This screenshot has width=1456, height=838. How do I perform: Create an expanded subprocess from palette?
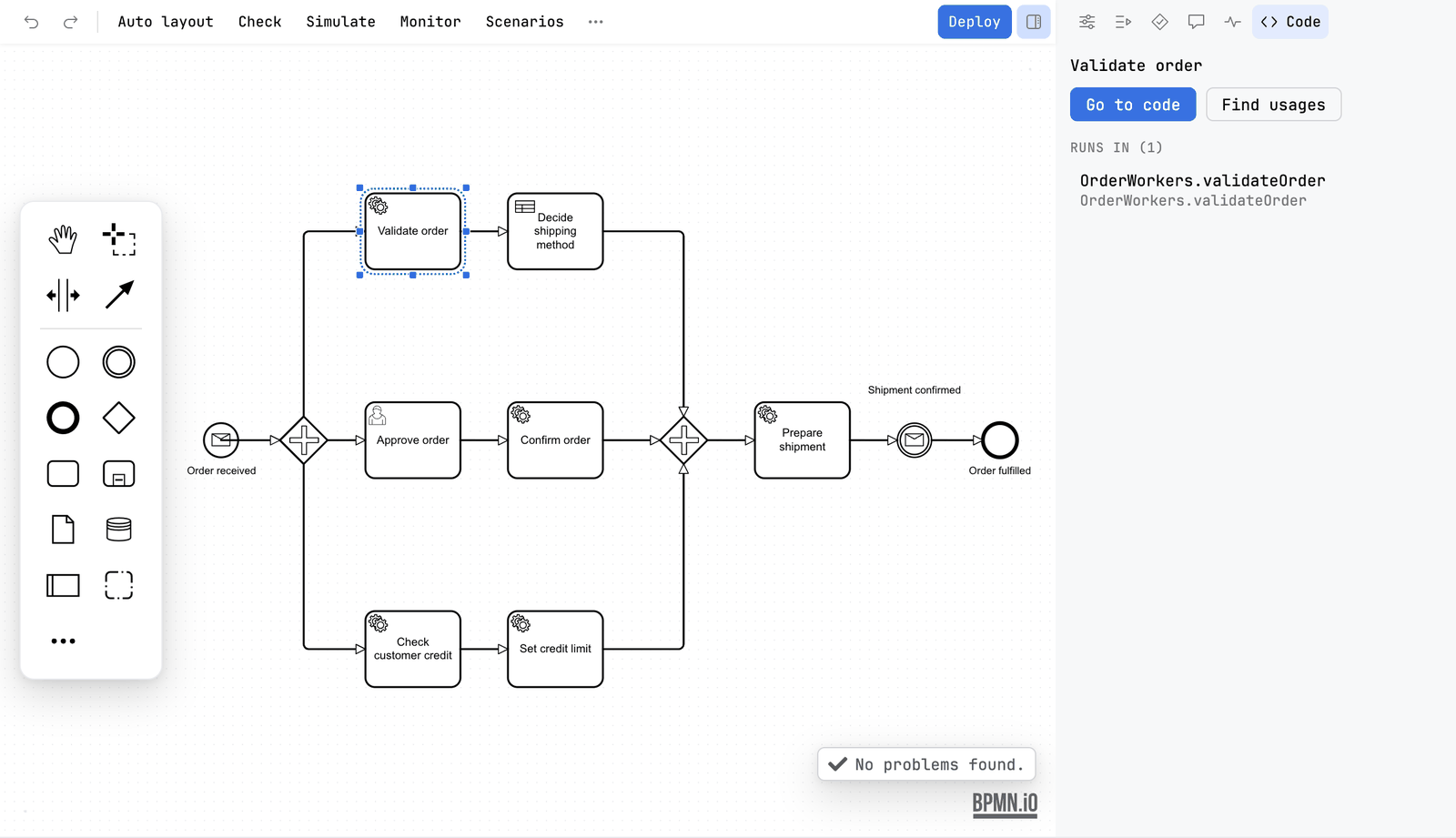tap(119, 474)
